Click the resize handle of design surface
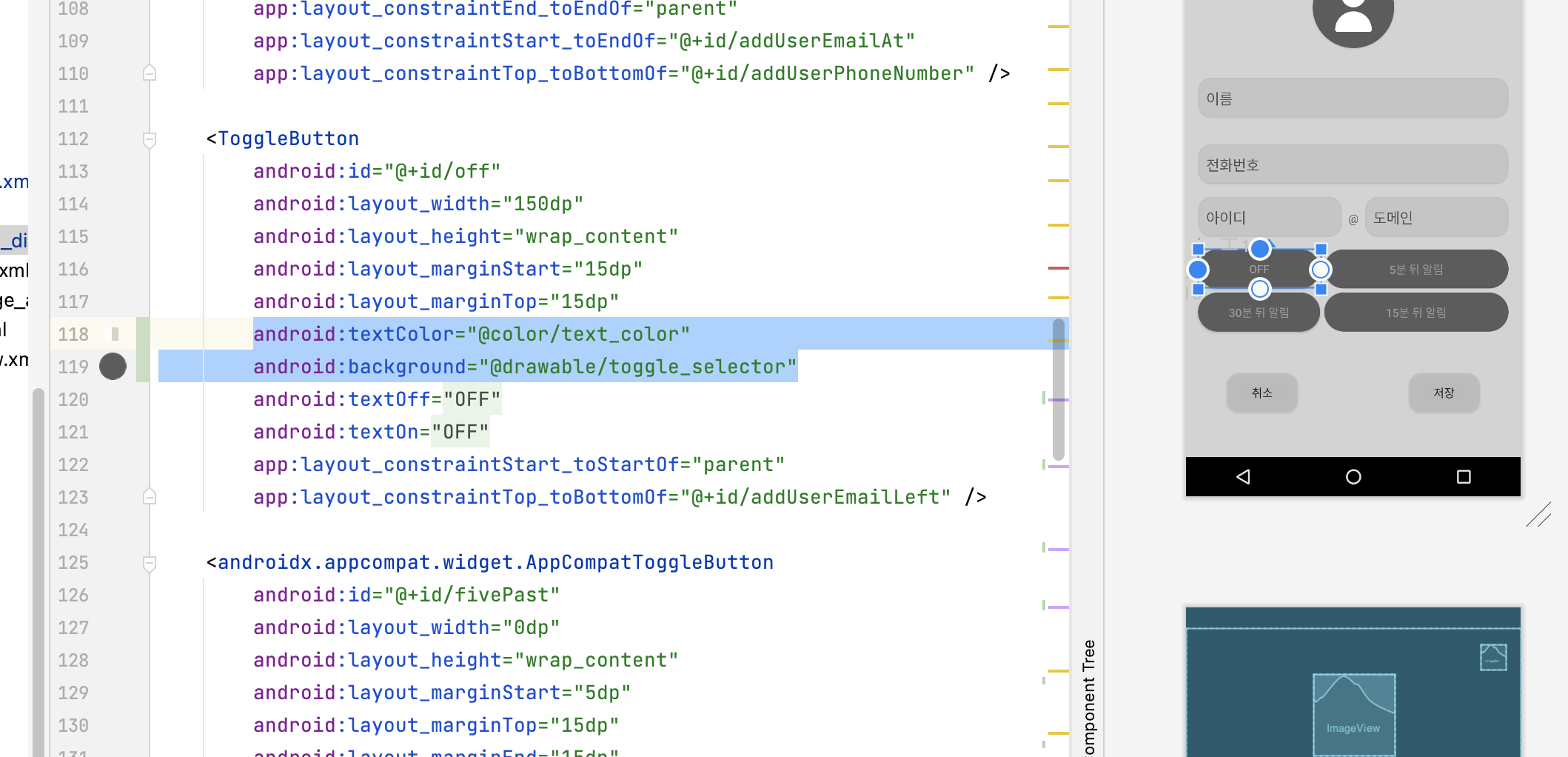1568x757 pixels. [x=1538, y=514]
